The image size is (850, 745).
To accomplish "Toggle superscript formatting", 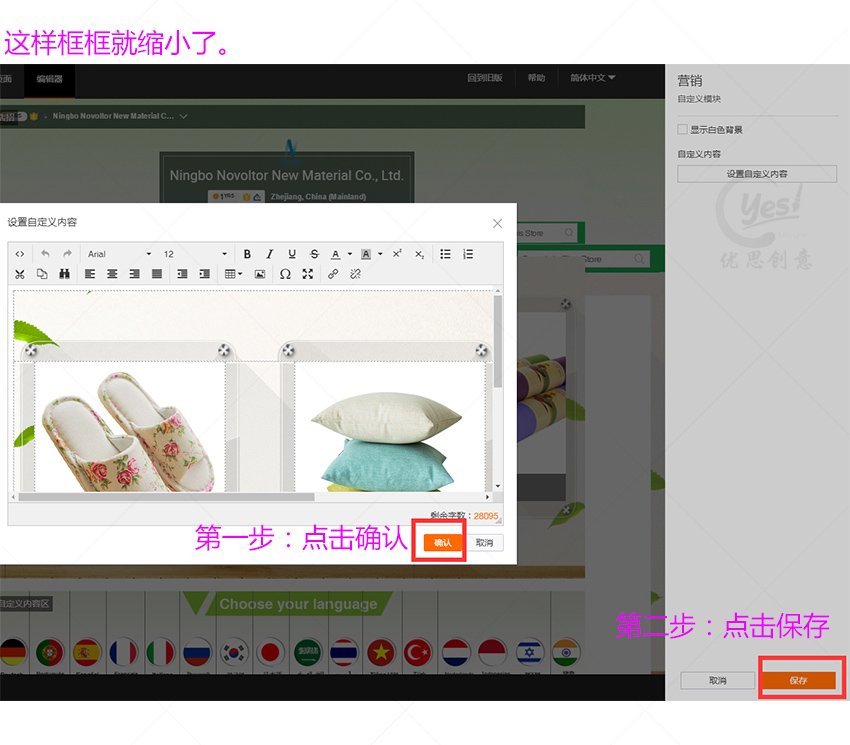I will tap(398, 254).
